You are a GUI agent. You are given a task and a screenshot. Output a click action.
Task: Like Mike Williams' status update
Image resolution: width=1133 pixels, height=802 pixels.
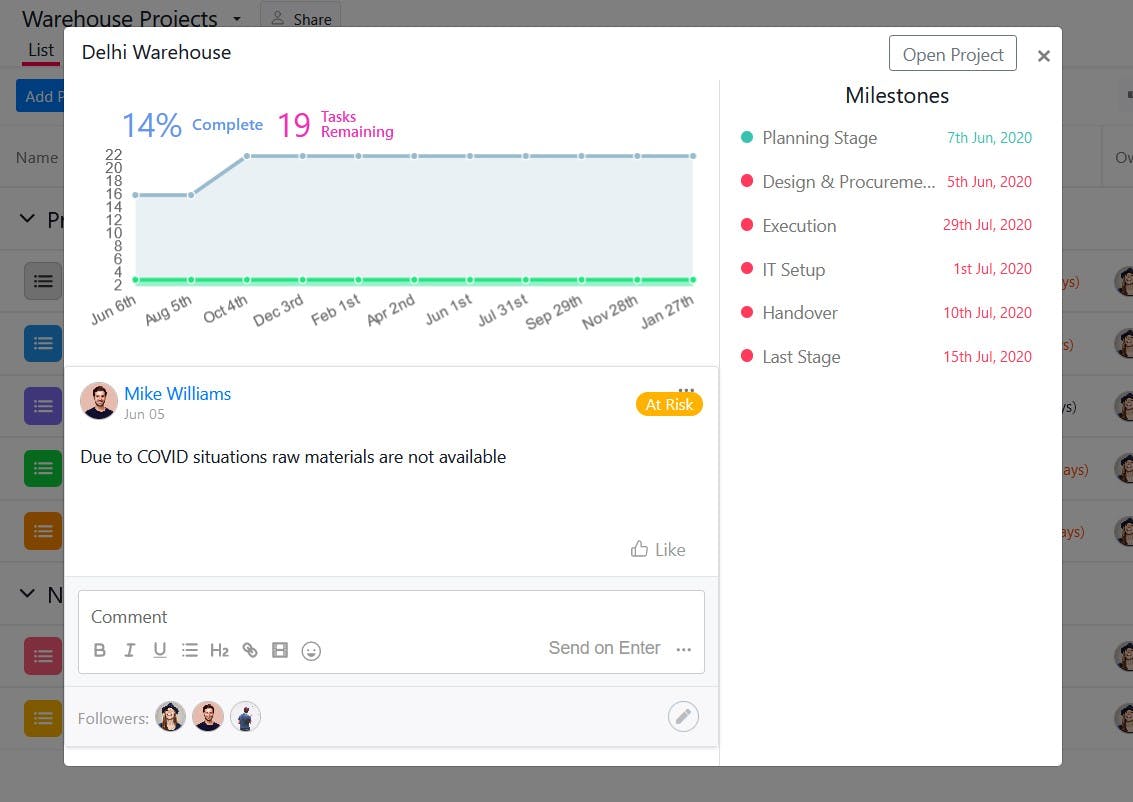point(658,549)
